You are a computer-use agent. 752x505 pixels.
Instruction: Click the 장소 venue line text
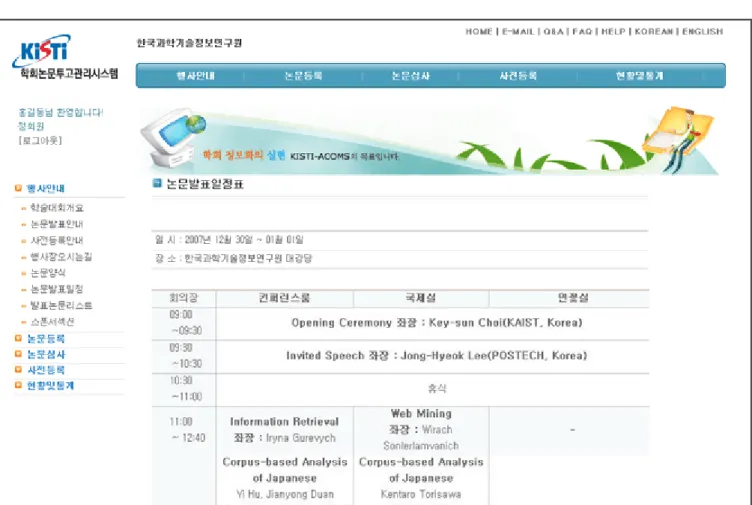click(x=234, y=258)
